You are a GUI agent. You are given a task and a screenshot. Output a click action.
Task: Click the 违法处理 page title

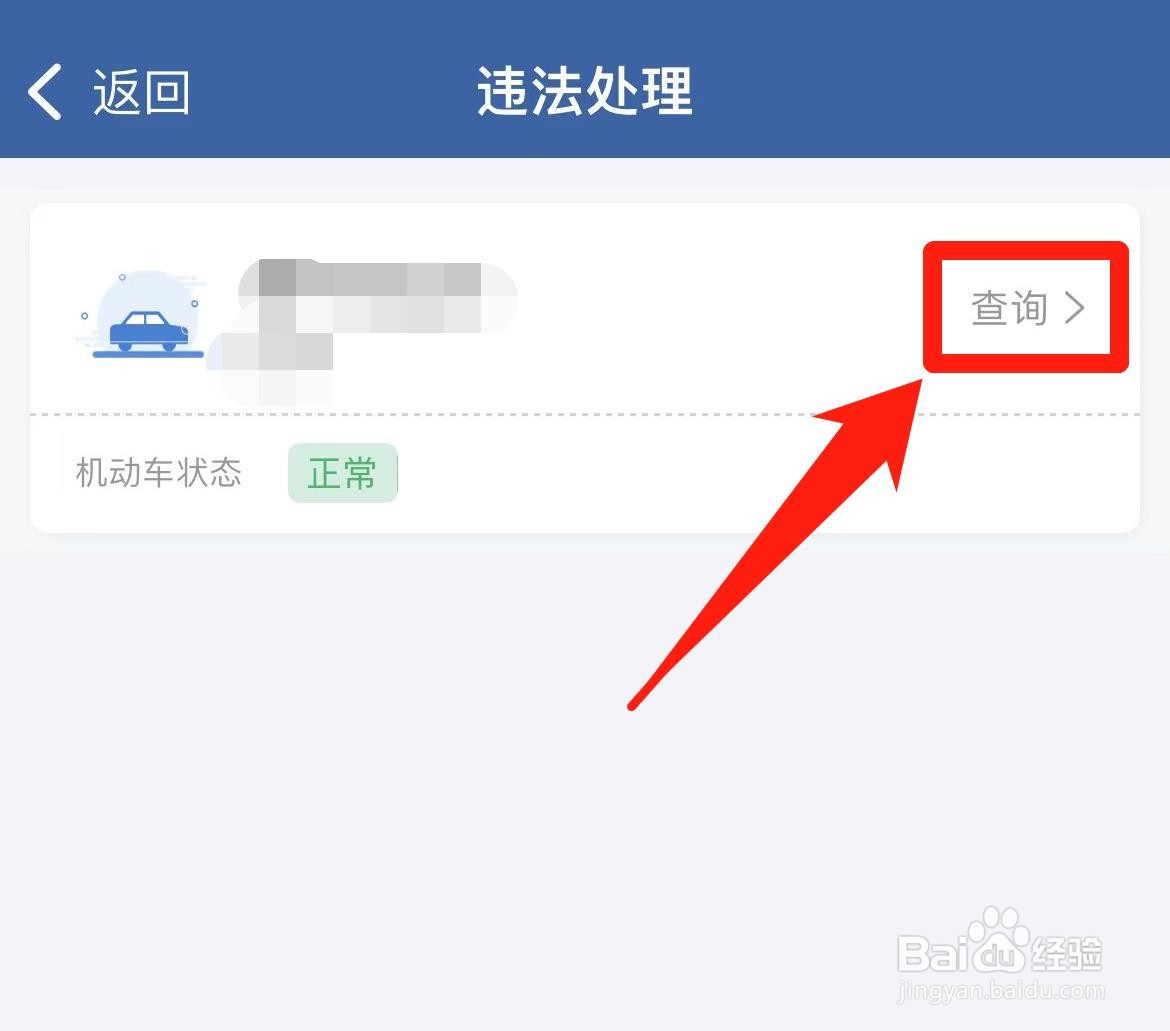pos(585,91)
